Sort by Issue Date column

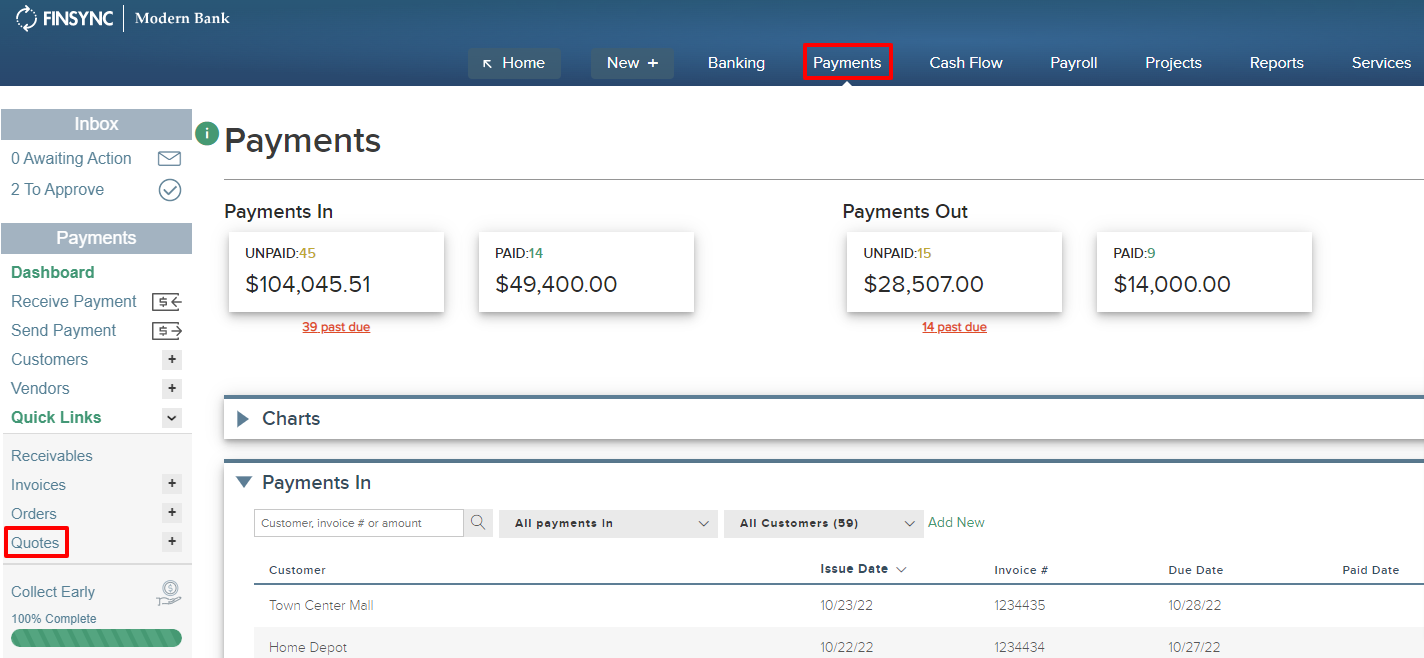point(863,569)
